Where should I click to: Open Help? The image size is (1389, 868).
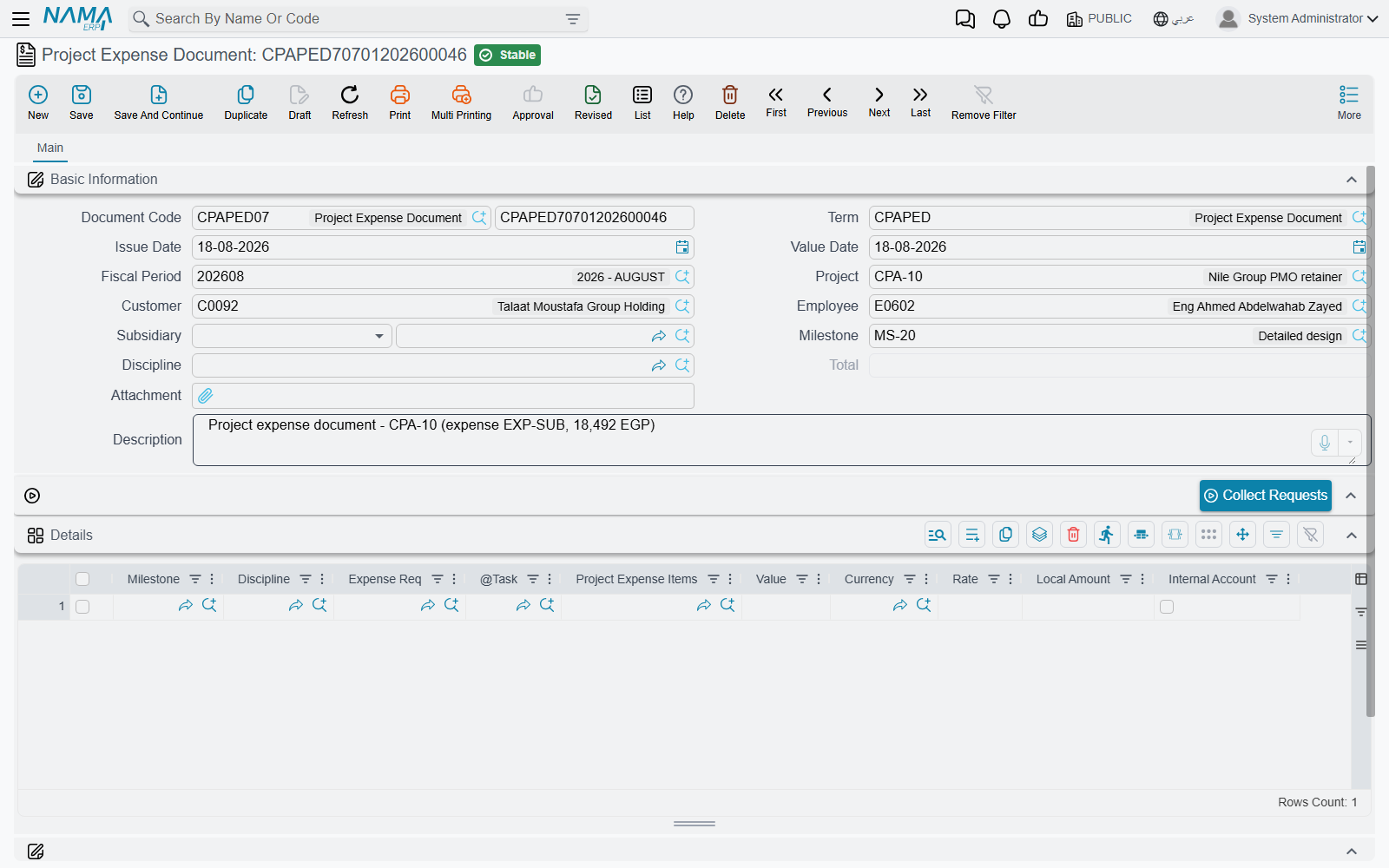683,102
